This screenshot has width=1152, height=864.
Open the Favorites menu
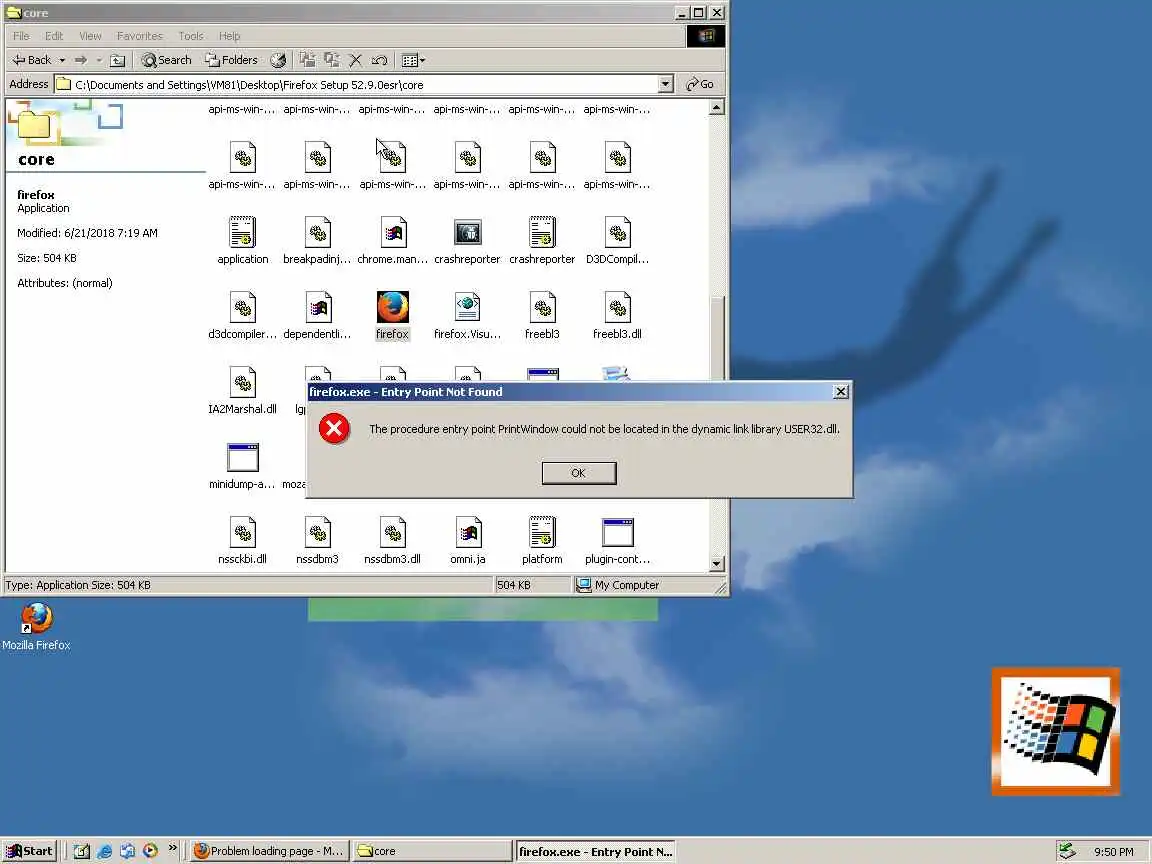(140, 36)
